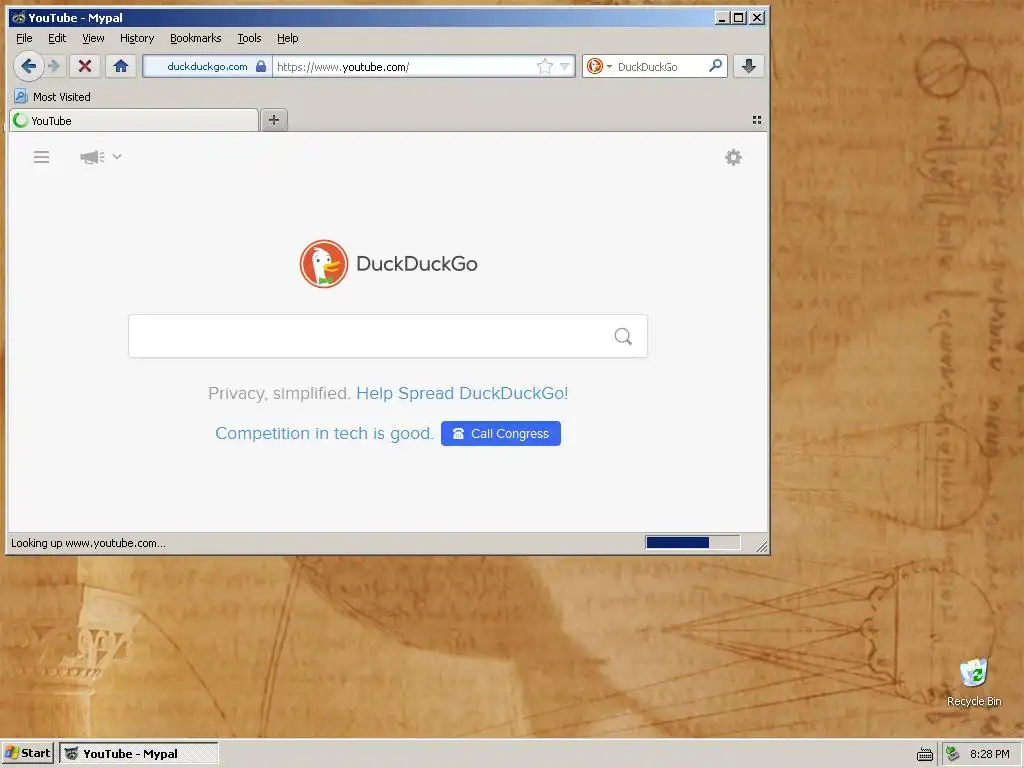Open the History menu
The width and height of the screenshot is (1024, 768).
[137, 39]
